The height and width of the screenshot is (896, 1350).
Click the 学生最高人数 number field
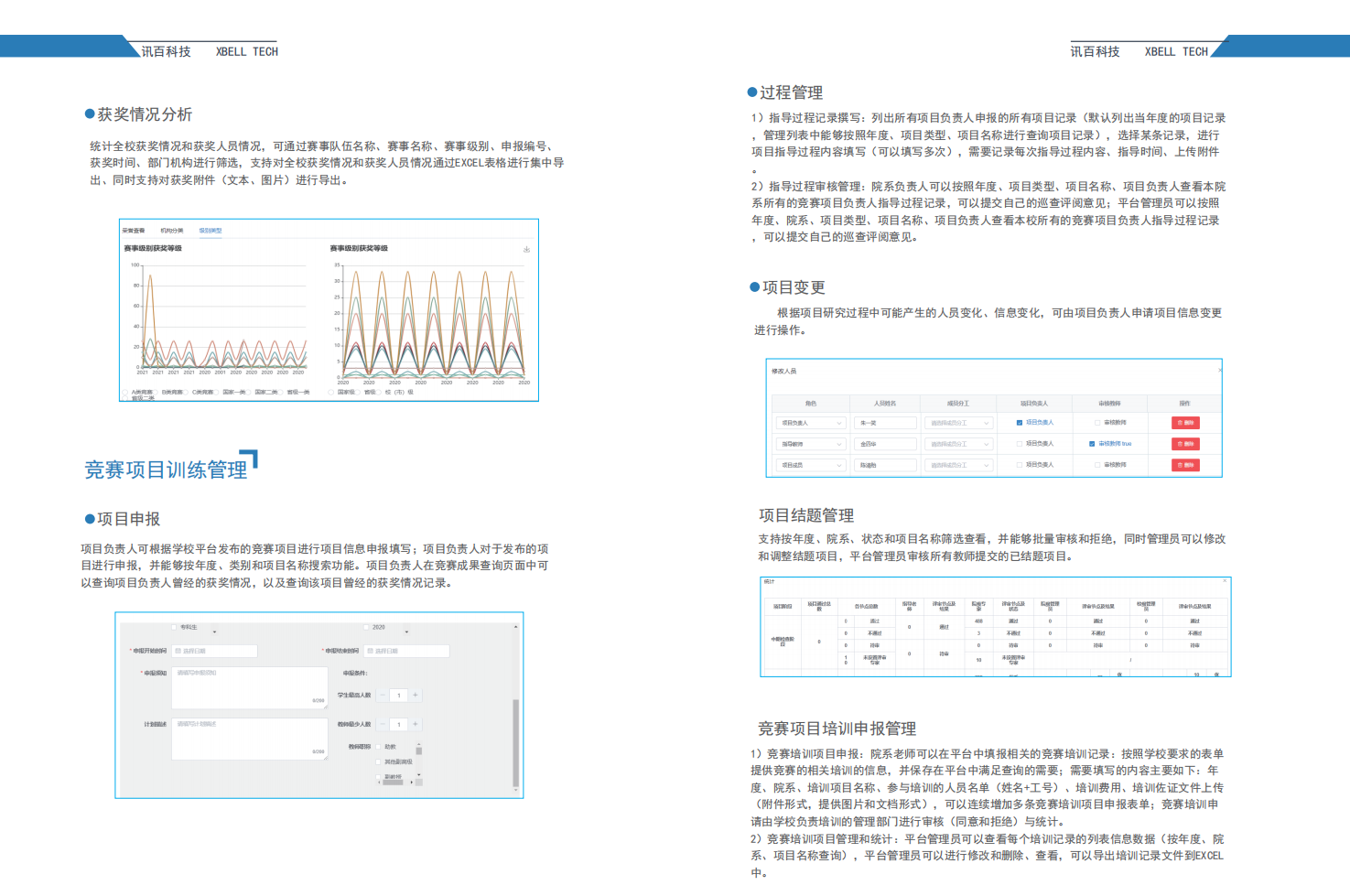pyautogui.click(x=399, y=695)
